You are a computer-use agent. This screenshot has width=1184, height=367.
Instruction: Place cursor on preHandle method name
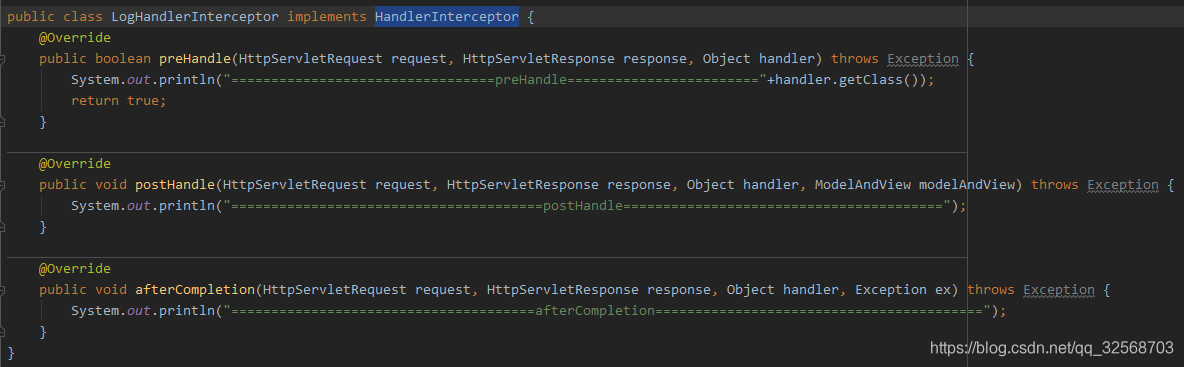point(195,59)
